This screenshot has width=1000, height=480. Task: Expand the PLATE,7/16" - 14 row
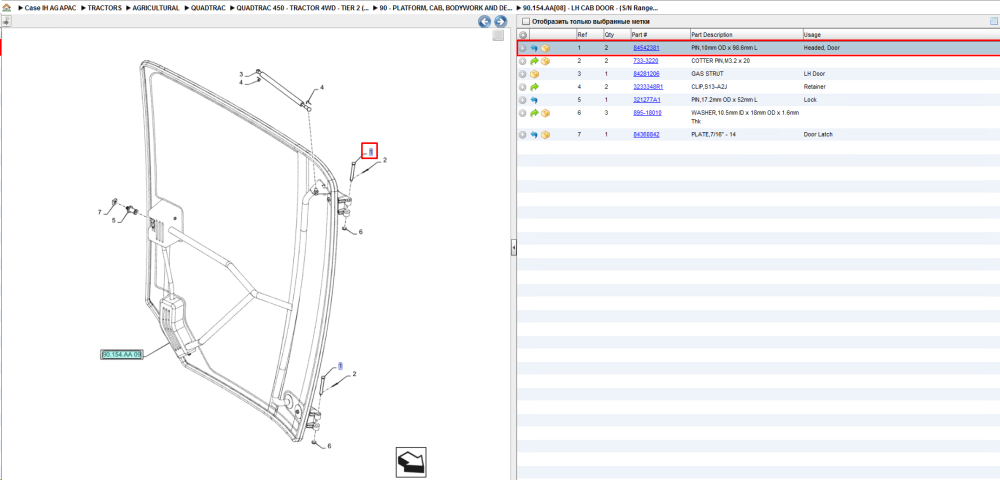[x=523, y=135]
